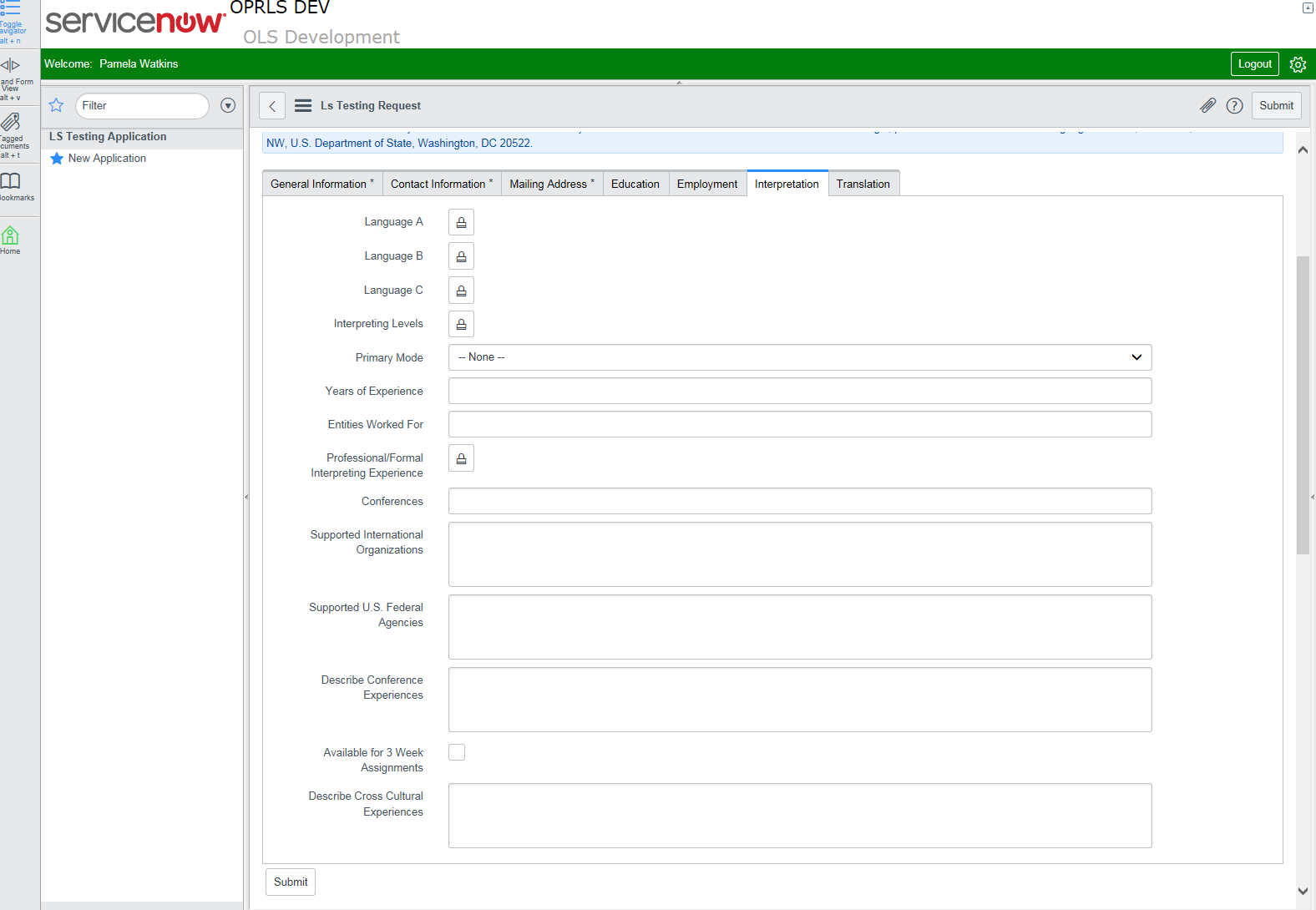1316x910 pixels.
Task: Click the right edge pane splitter arrow
Action: point(1313,497)
